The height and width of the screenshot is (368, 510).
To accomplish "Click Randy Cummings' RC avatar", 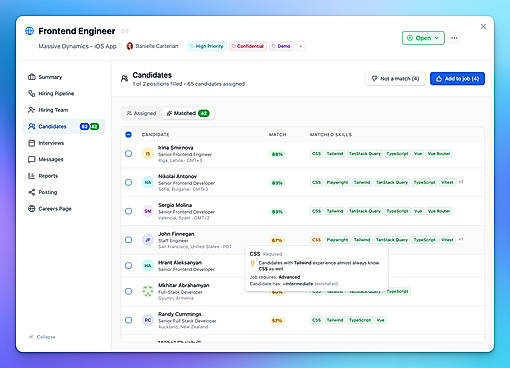I will coord(148,320).
